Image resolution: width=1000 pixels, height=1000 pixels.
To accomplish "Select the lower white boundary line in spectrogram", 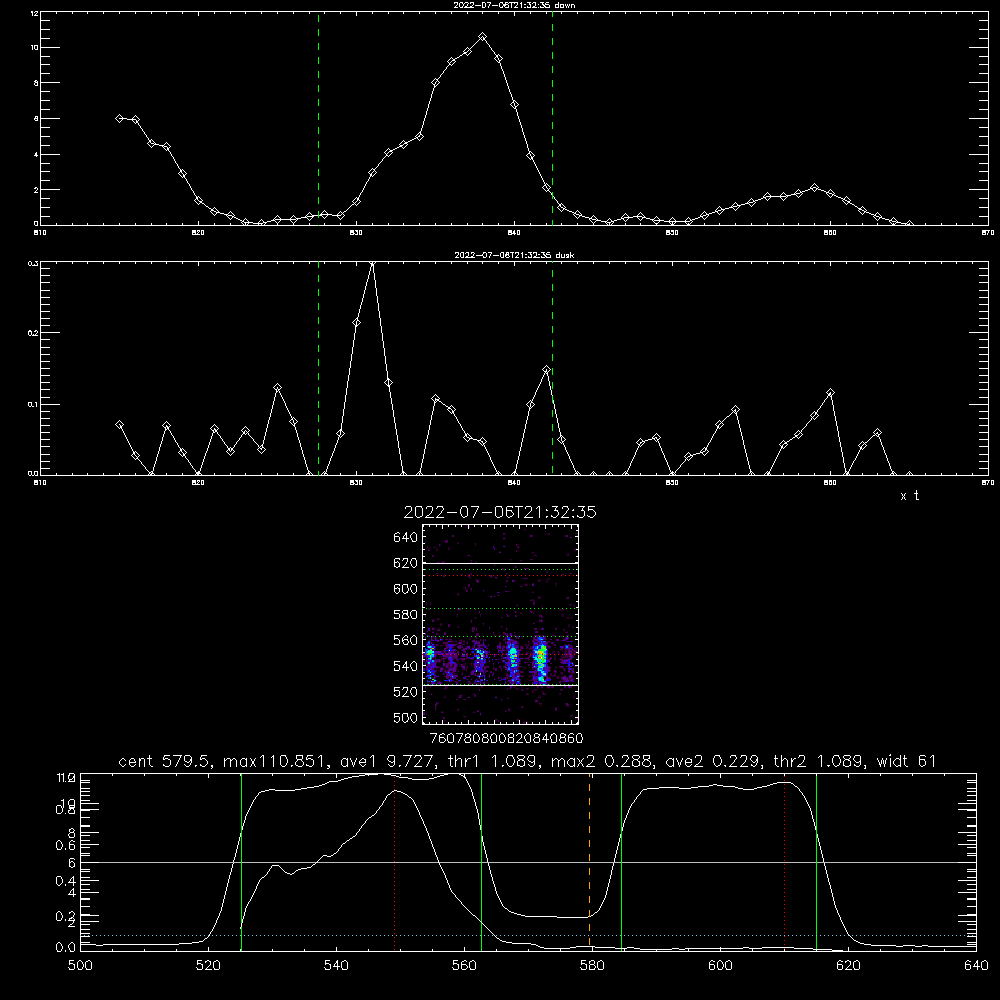I will click(501, 685).
